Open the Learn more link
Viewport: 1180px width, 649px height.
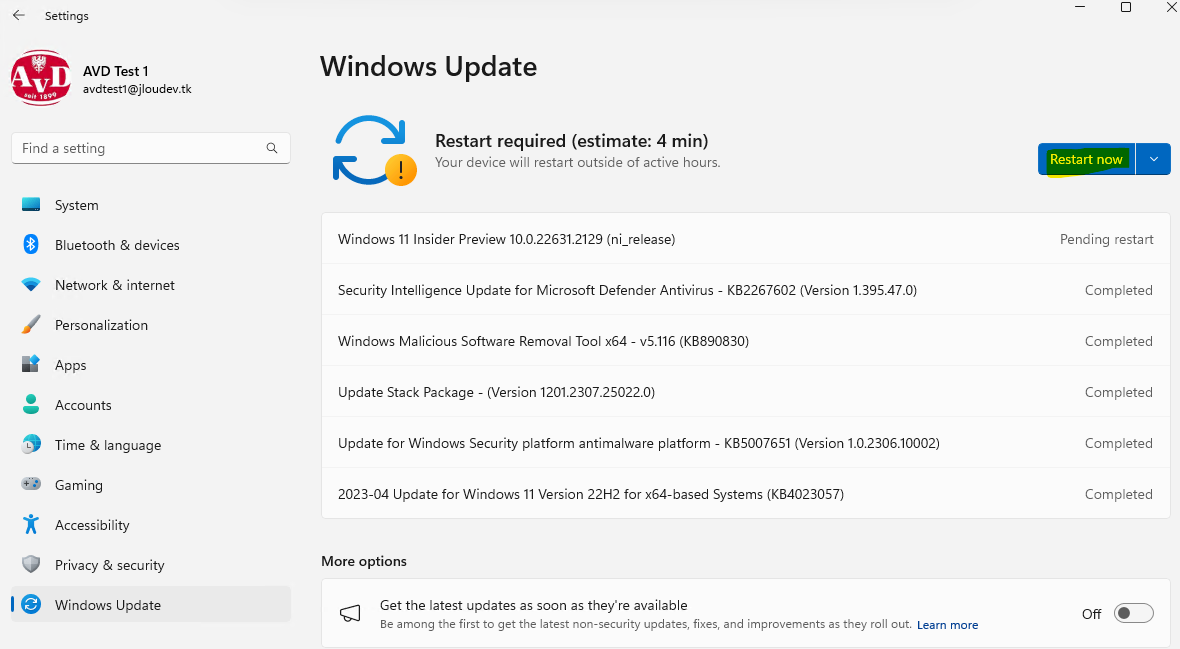tap(947, 625)
